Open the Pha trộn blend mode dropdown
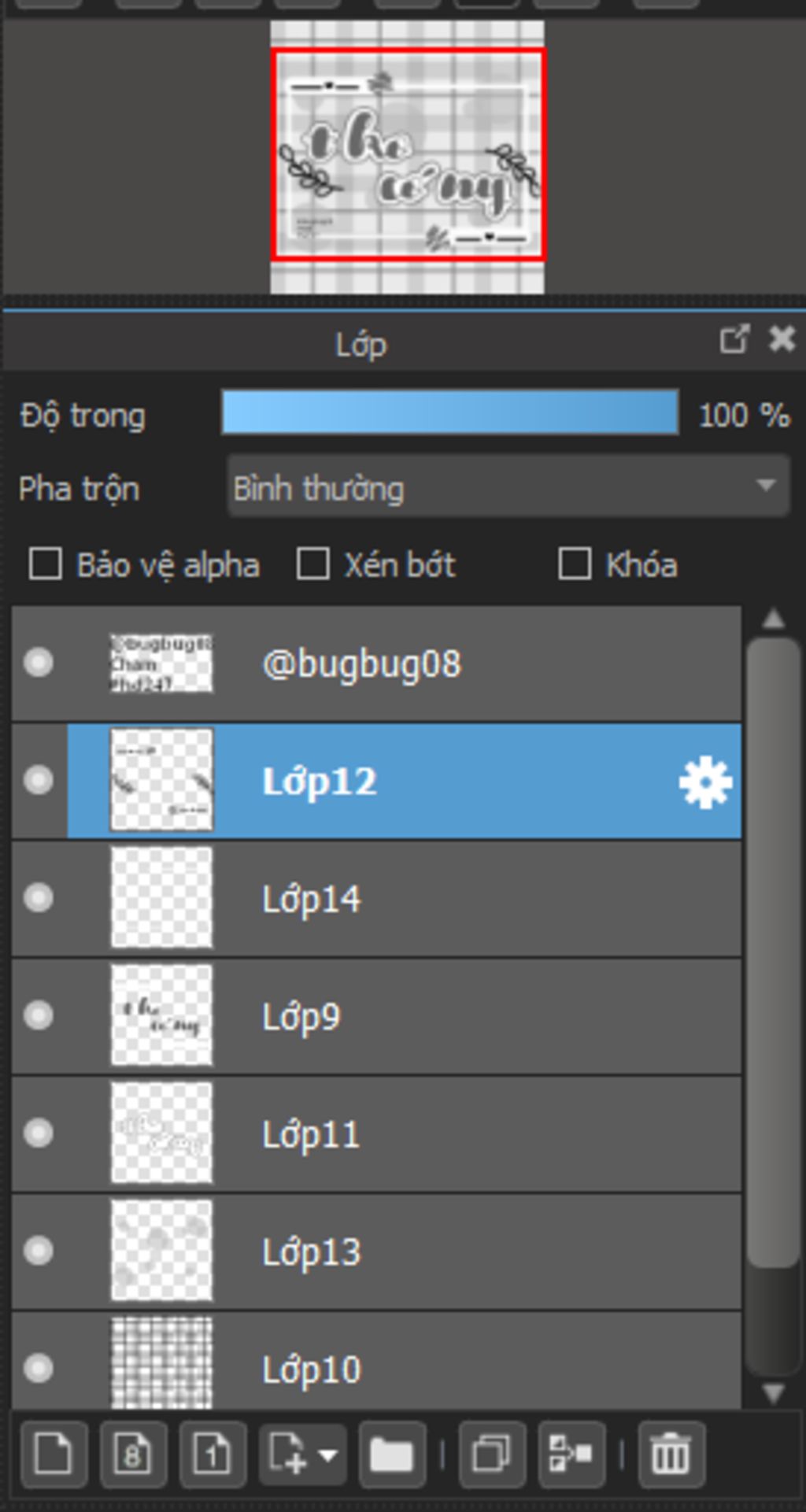 coord(508,486)
